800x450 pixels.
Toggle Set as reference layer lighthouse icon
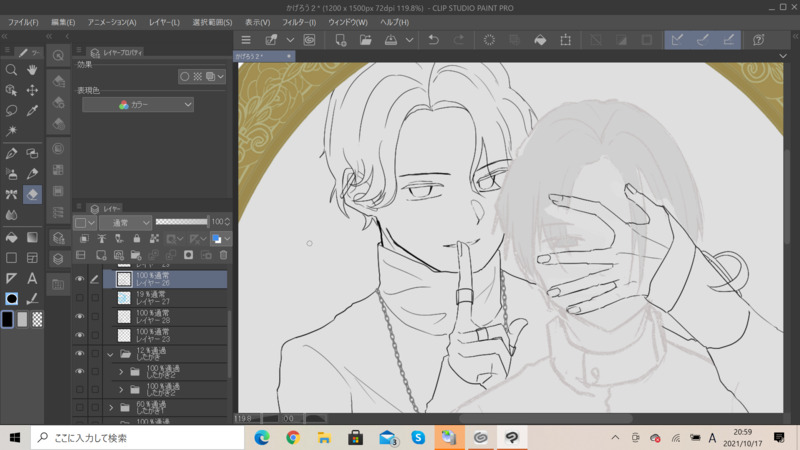click(x=102, y=238)
